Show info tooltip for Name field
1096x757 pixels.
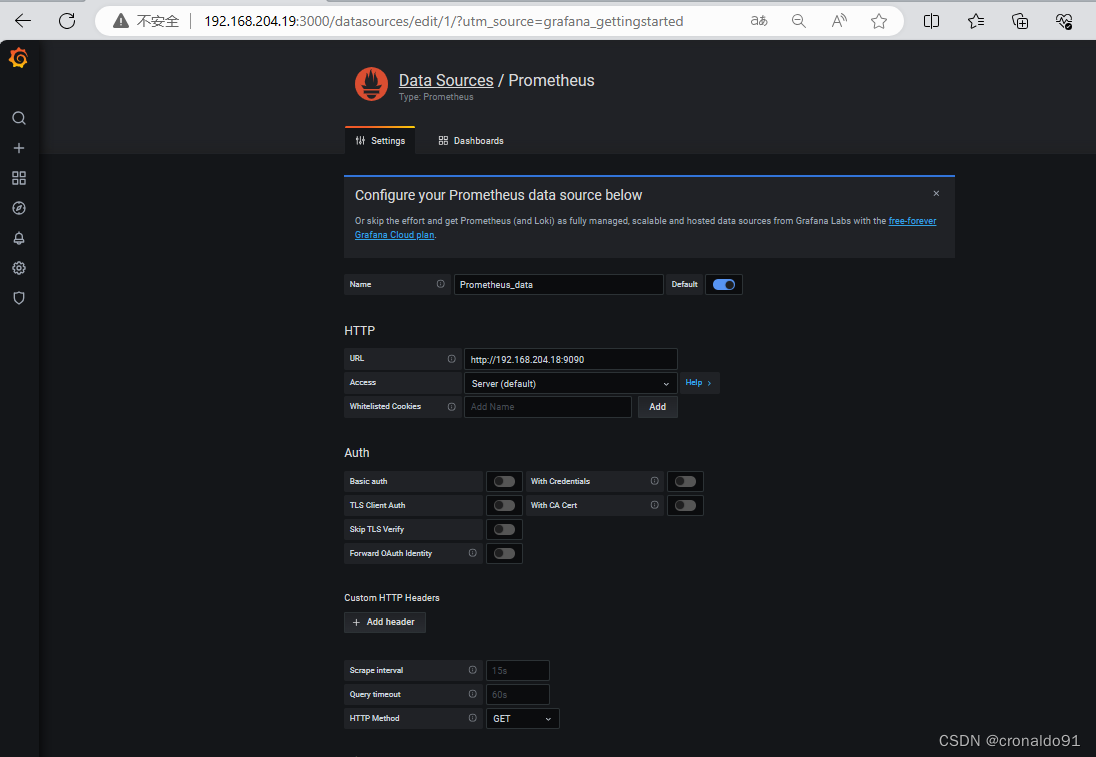440,284
